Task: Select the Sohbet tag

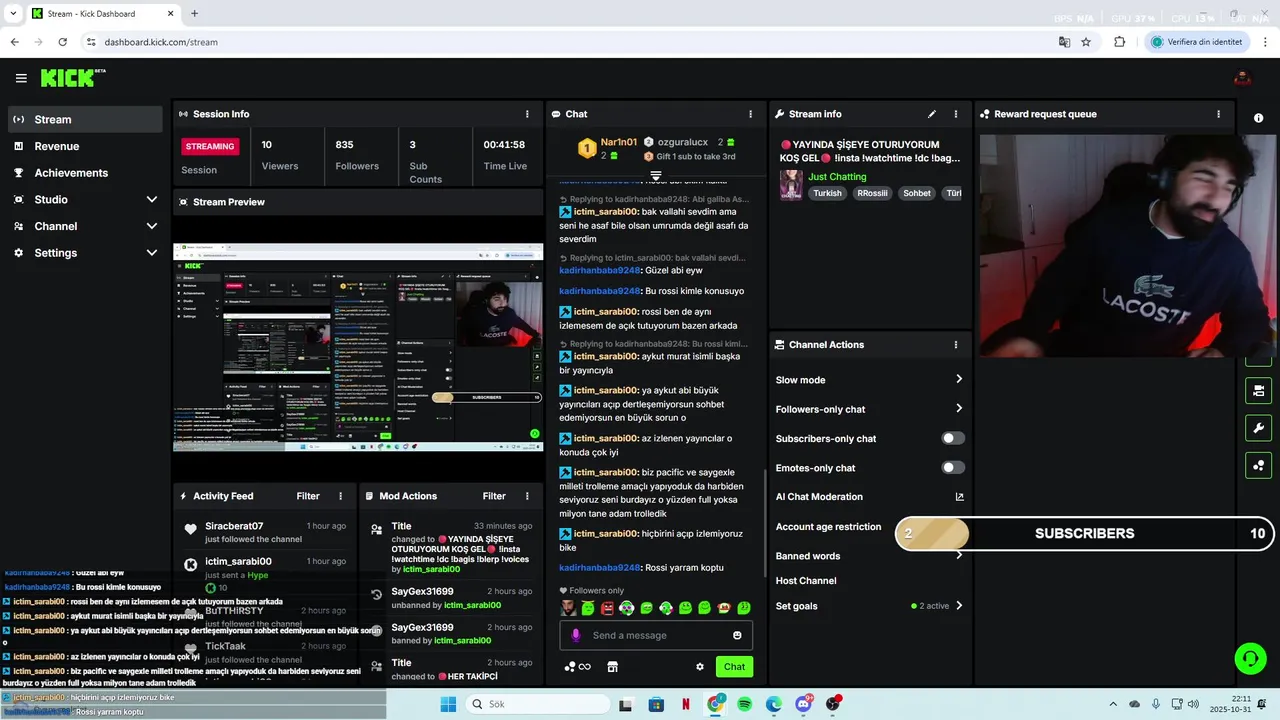Action: [x=917, y=193]
